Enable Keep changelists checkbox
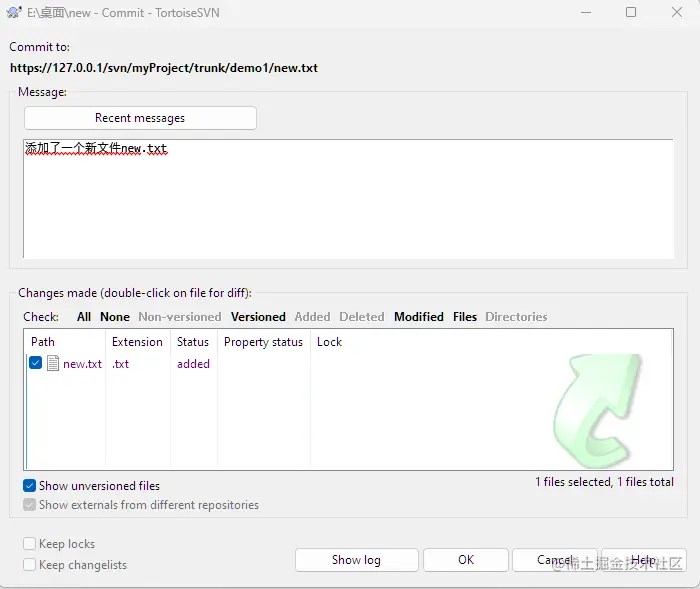 tap(29, 564)
